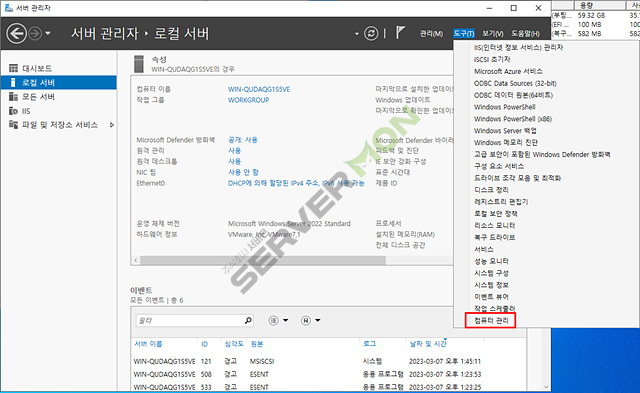The height and width of the screenshot is (393, 640).
Task: Open 로컬 보안 정책
Action: click(496, 213)
